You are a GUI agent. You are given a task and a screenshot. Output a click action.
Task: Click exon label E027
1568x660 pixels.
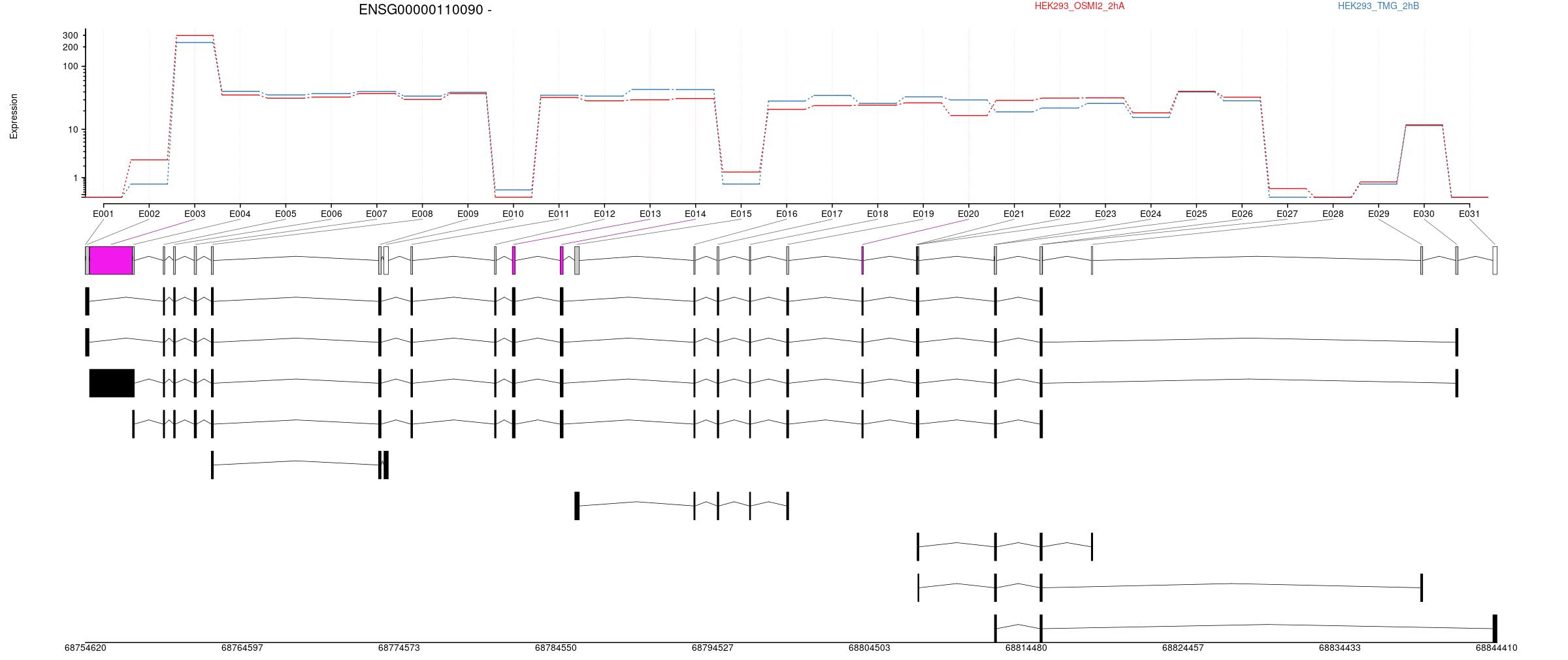click(1287, 214)
